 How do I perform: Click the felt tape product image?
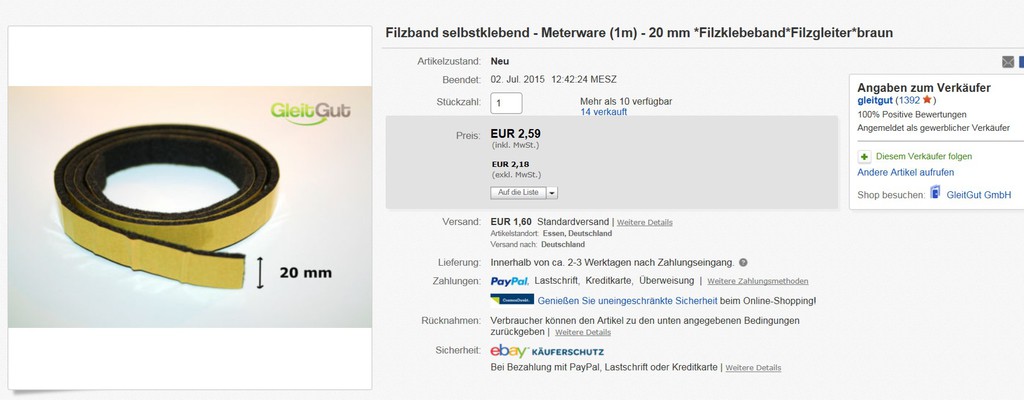pos(190,207)
